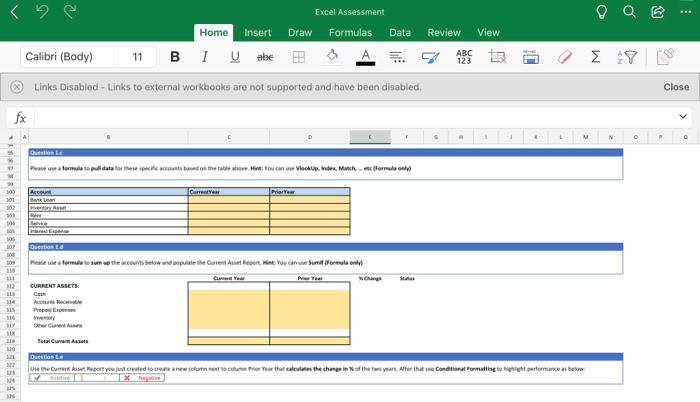The image size is (700, 402).
Task: Open the grayed paste clipboard icon
Action: pyautogui.click(x=665, y=57)
